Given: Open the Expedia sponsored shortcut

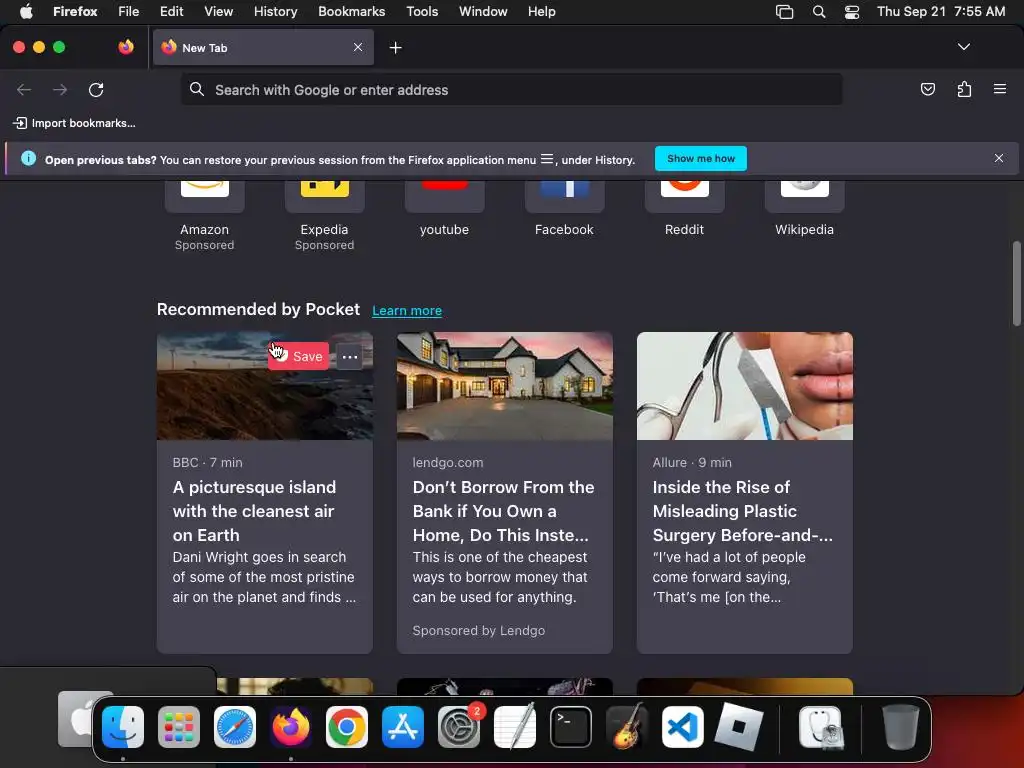Looking at the screenshot, I should (x=325, y=216).
